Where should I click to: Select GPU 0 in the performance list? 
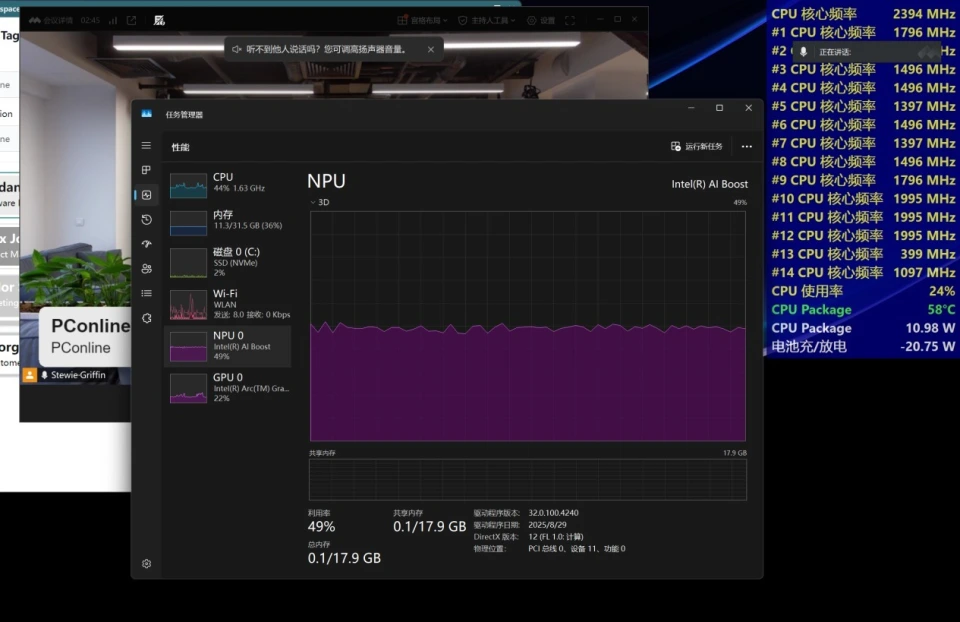pyautogui.click(x=227, y=387)
